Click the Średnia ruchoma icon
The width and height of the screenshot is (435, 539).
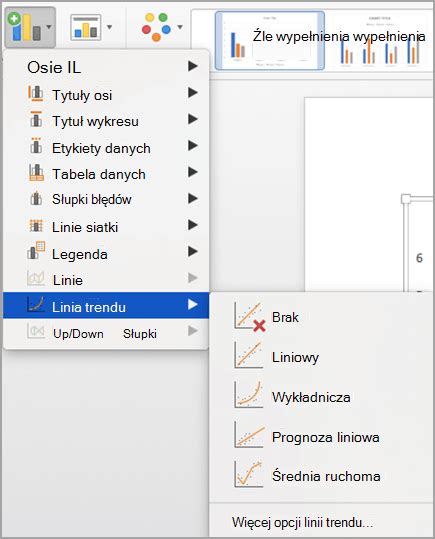pyautogui.click(x=249, y=474)
